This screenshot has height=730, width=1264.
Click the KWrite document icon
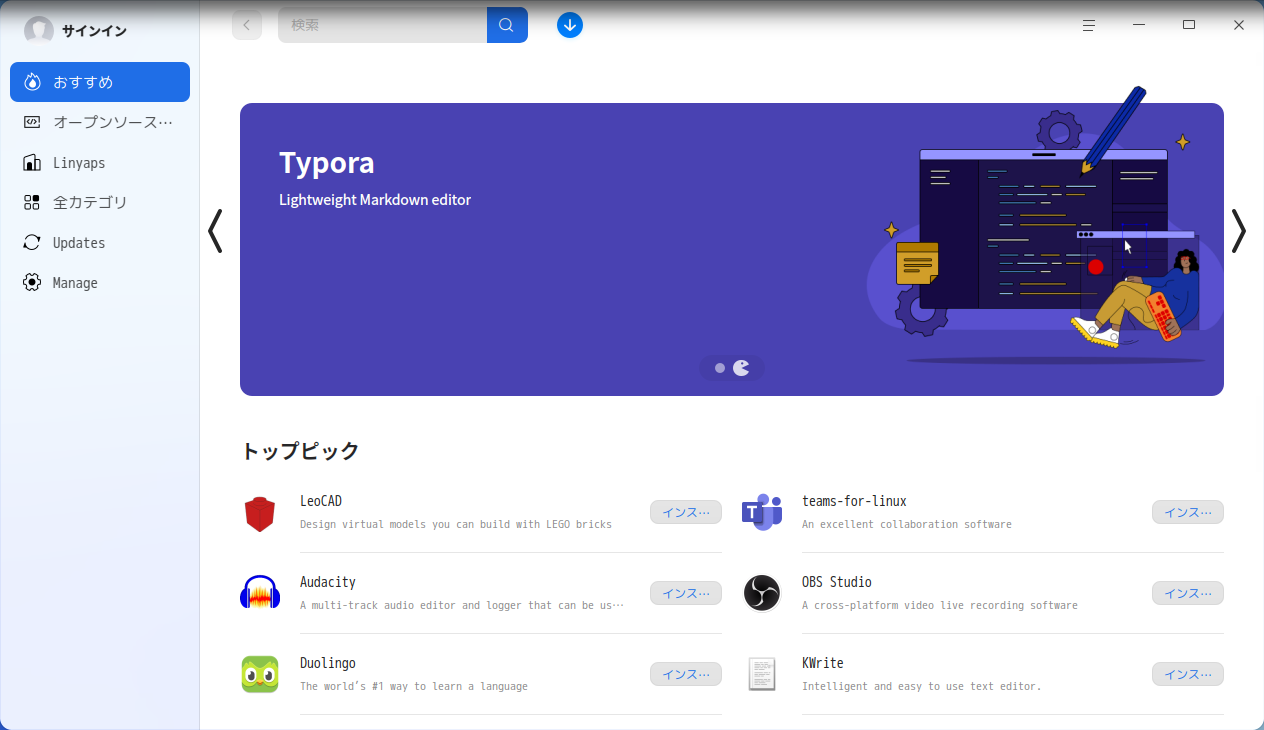pyautogui.click(x=762, y=674)
